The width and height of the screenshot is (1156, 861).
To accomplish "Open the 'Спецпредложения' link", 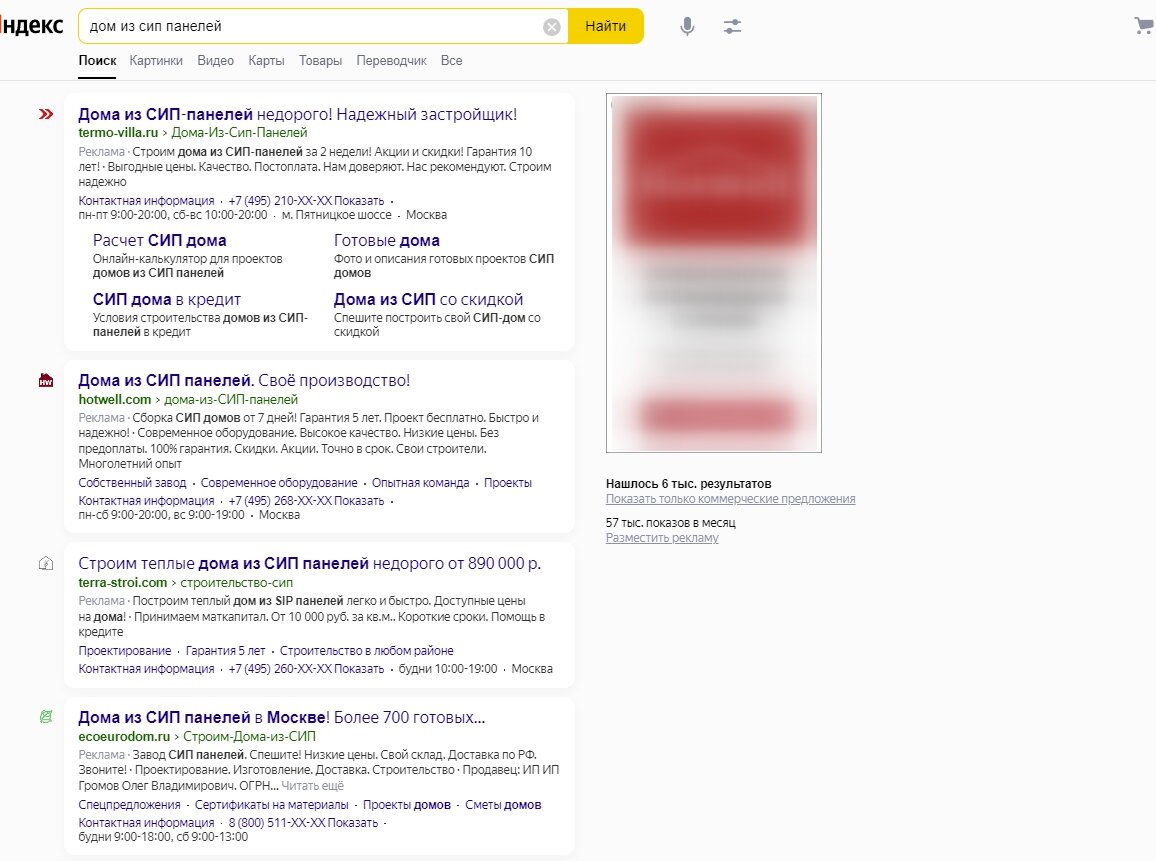I will pos(129,805).
